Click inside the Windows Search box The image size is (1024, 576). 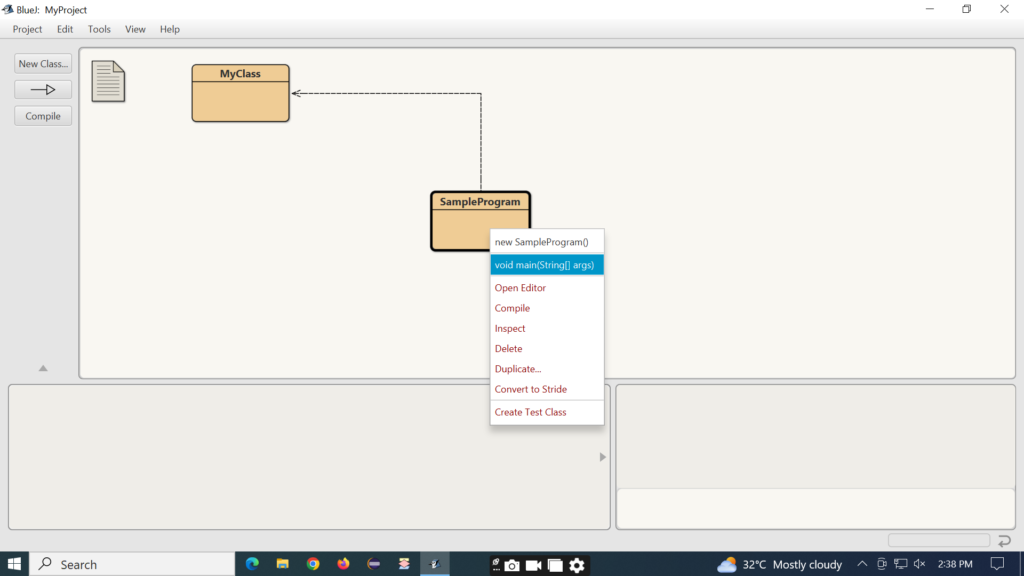130,563
